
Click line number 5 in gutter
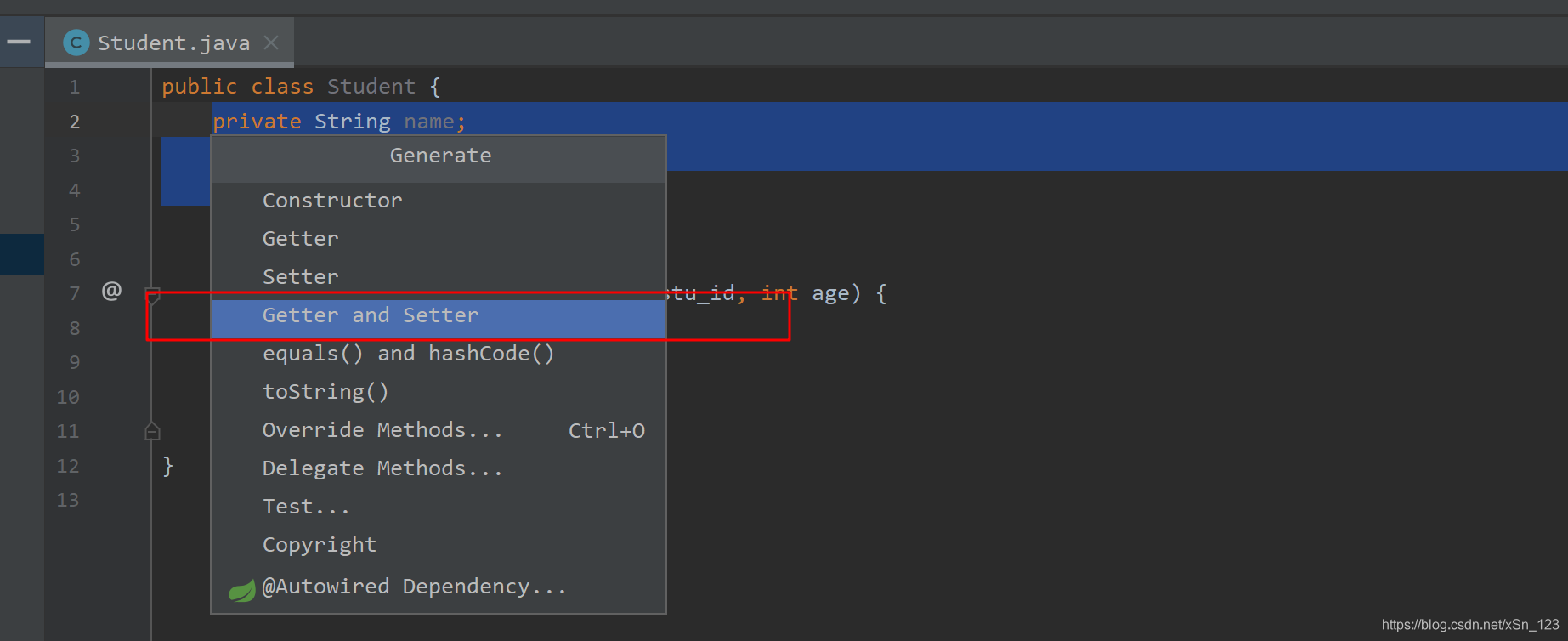click(75, 224)
